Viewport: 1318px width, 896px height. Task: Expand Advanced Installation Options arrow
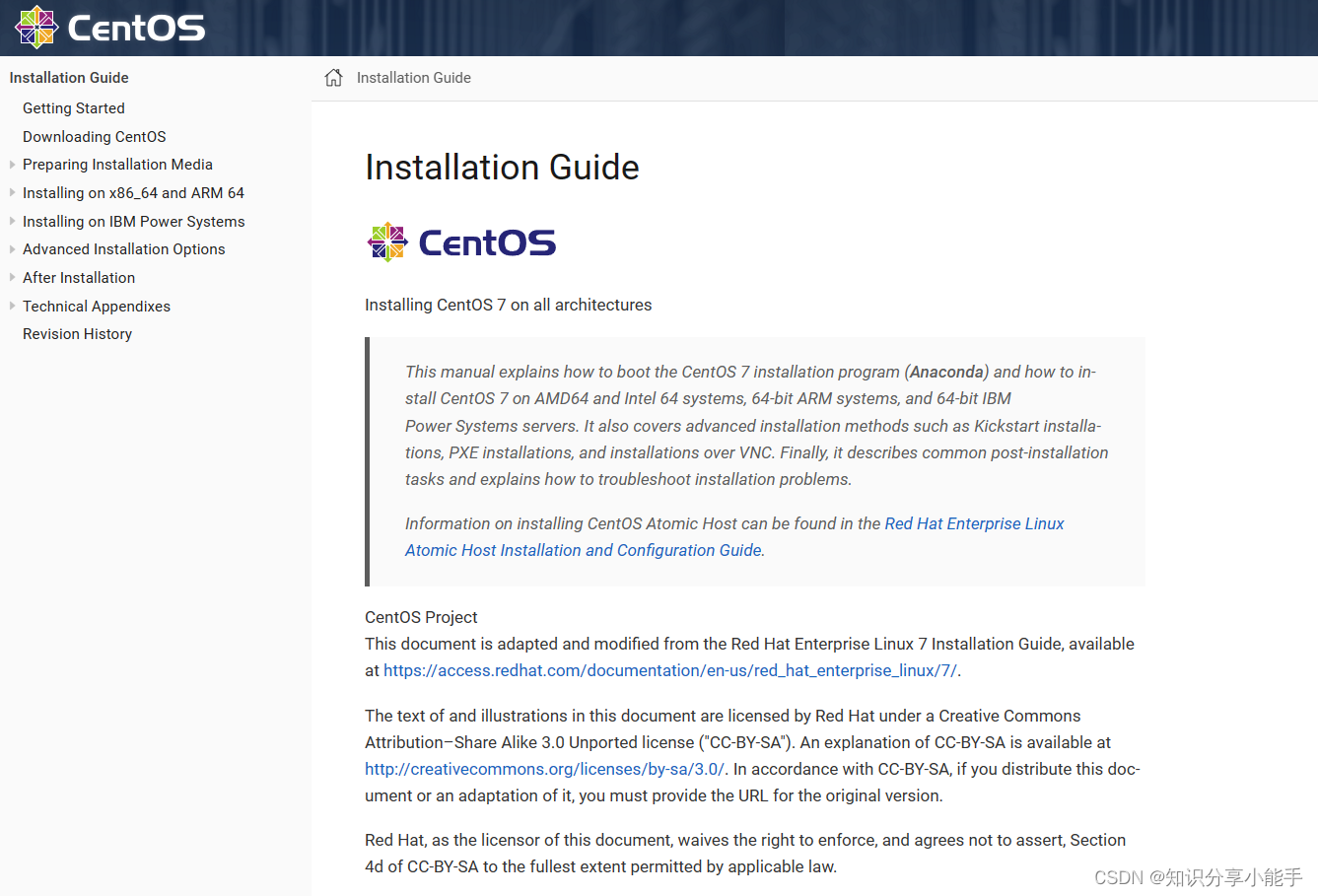pyautogui.click(x=12, y=249)
